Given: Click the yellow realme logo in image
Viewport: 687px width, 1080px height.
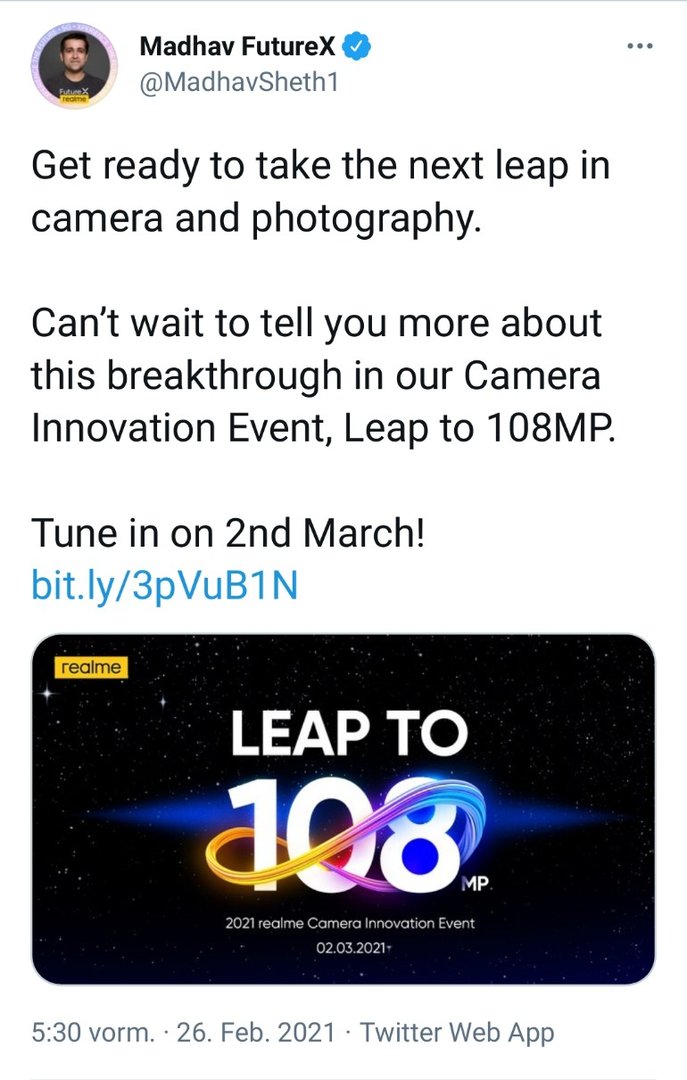Looking at the screenshot, I should pyautogui.click(x=91, y=667).
